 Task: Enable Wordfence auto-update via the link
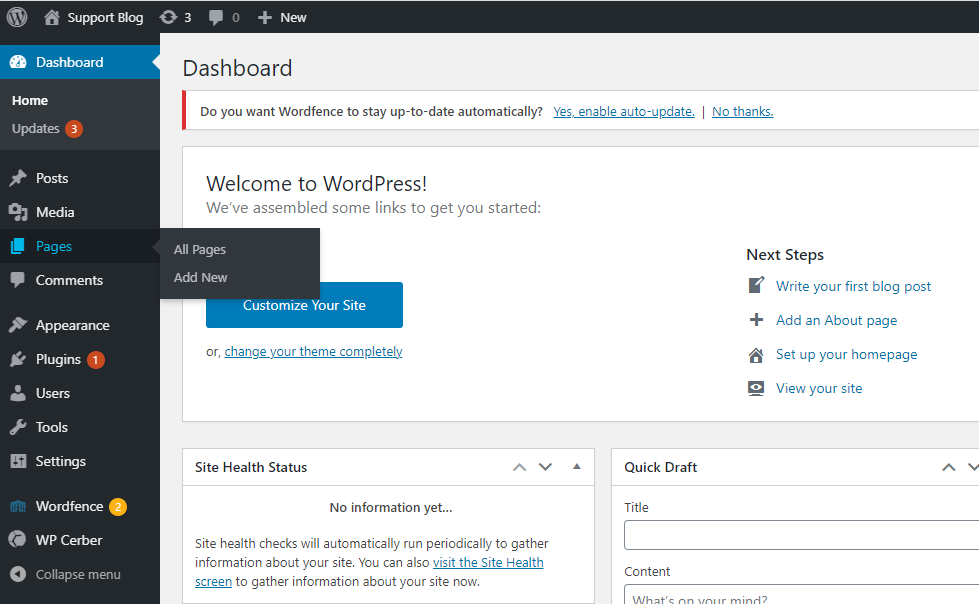point(623,111)
